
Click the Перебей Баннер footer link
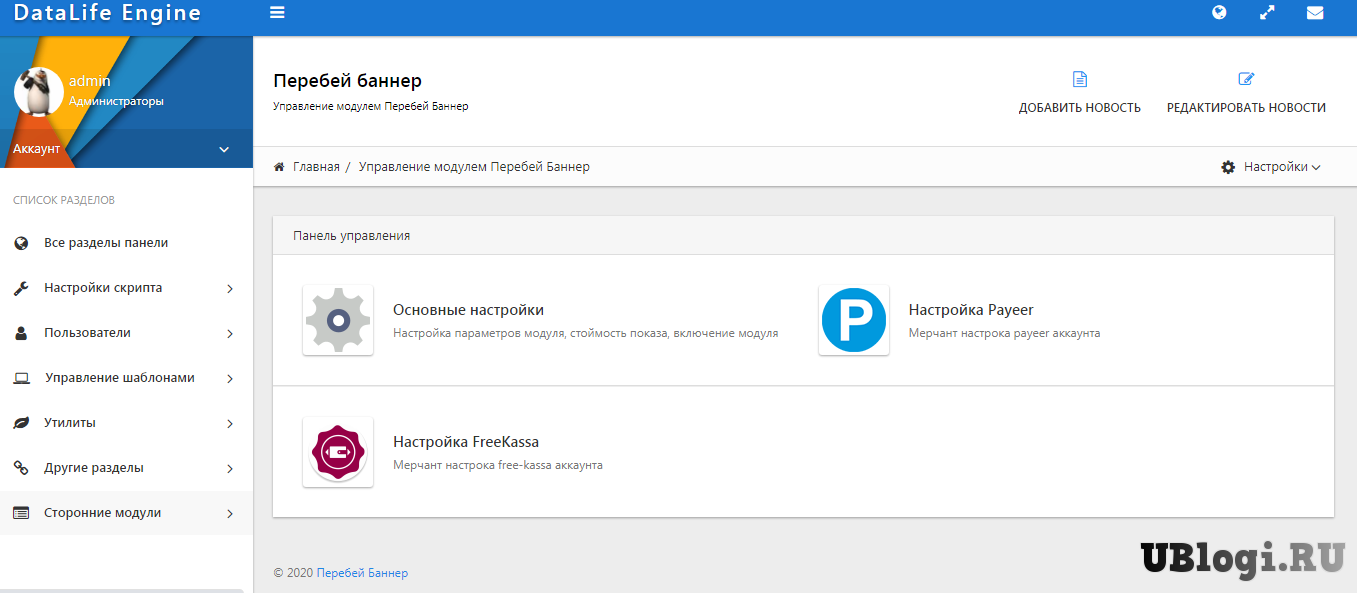tap(362, 573)
